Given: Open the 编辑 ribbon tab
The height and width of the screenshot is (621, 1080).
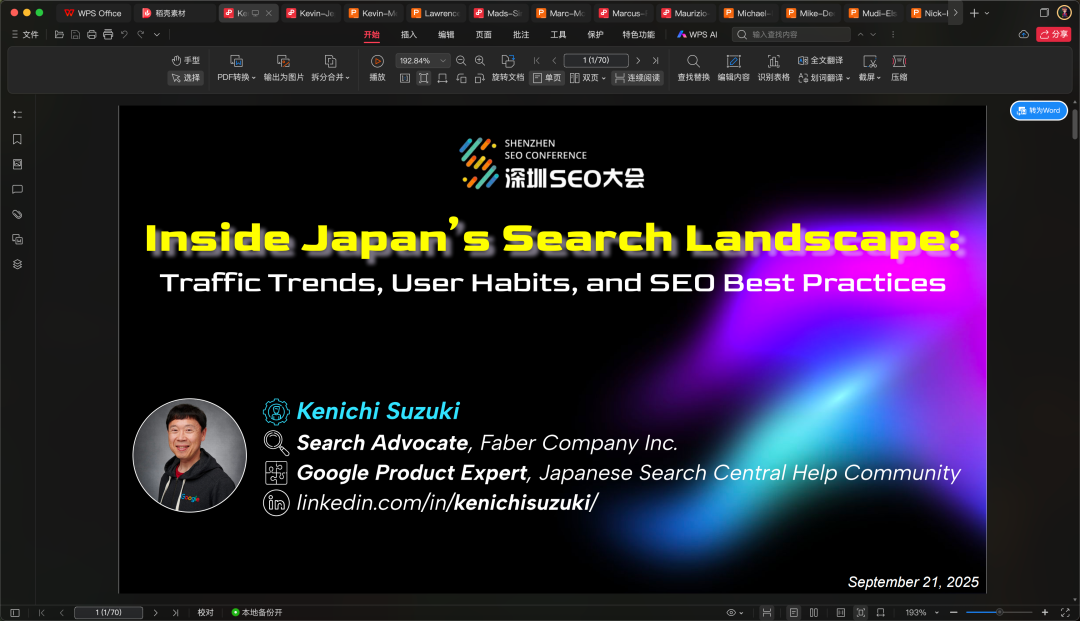Looking at the screenshot, I should tap(446, 34).
